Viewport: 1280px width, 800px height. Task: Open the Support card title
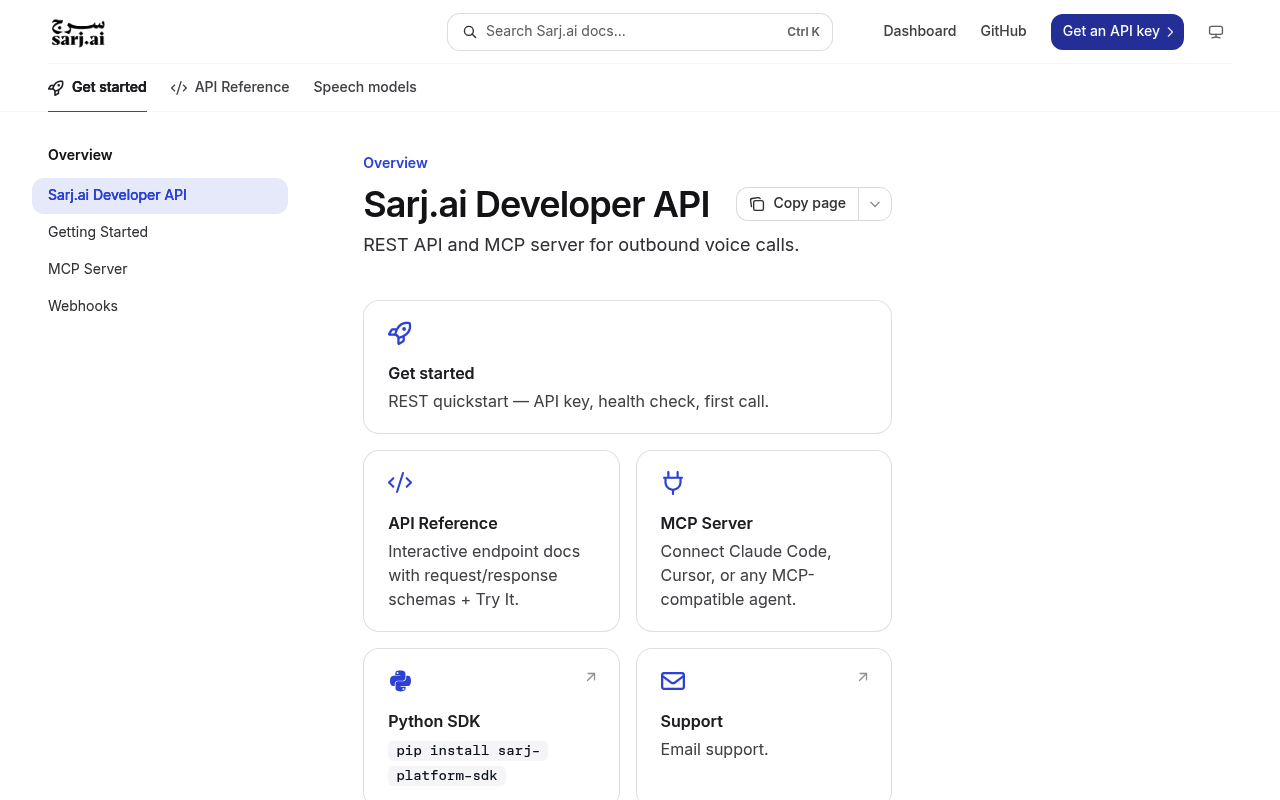pyautogui.click(x=692, y=721)
